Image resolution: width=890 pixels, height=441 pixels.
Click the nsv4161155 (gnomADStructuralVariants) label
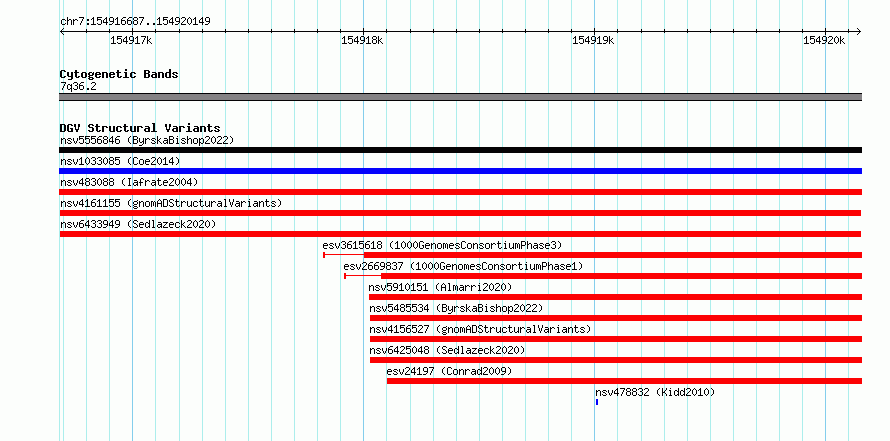(171, 203)
